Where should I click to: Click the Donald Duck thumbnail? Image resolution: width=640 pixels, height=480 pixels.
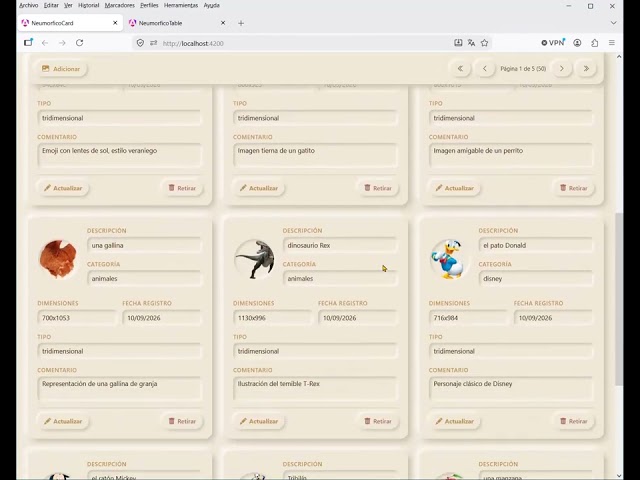coord(449,259)
